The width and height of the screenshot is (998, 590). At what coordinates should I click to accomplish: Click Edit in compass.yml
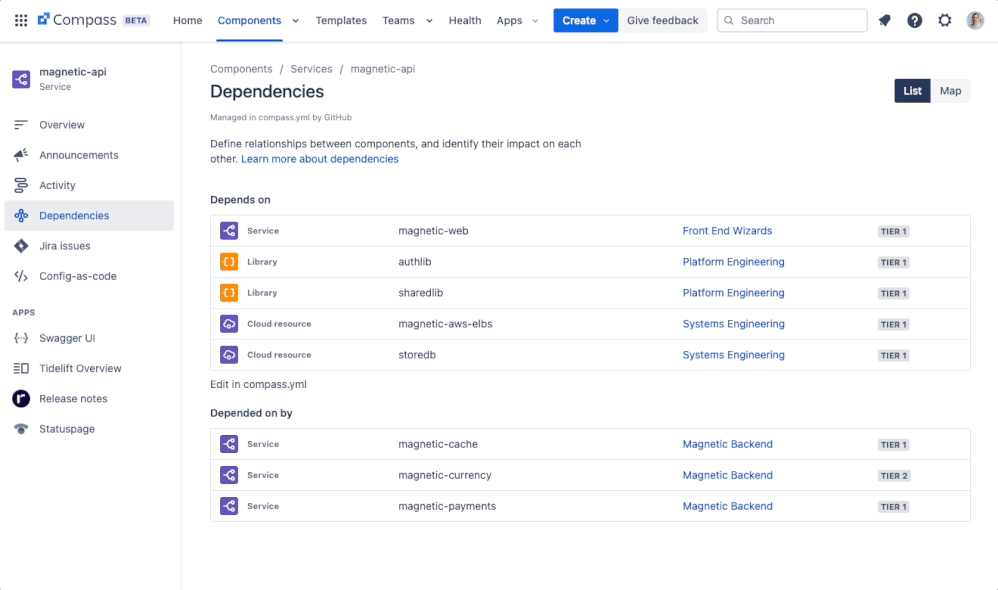tap(256, 384)
